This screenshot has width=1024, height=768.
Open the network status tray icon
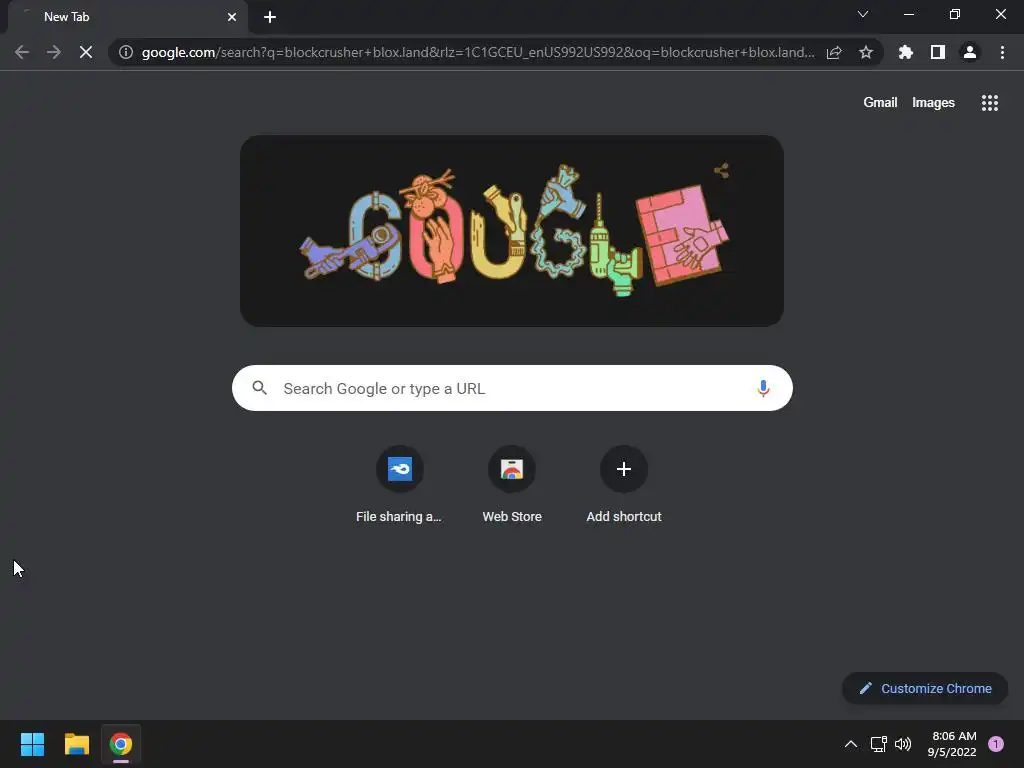(x=878, y=744)
